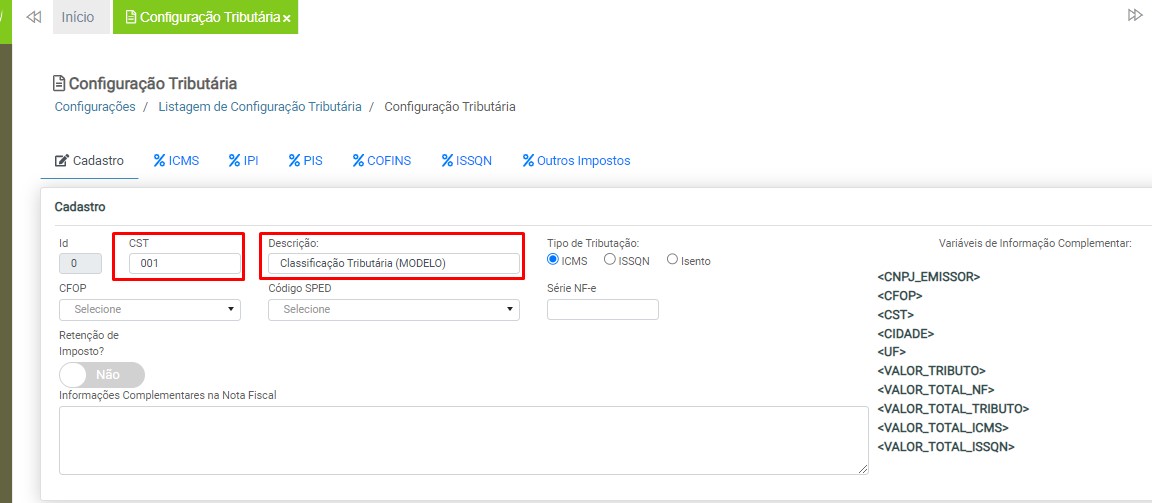Screen dimensions: 1152x503
Task: Open the ISSQN tab
Action: 467,160
